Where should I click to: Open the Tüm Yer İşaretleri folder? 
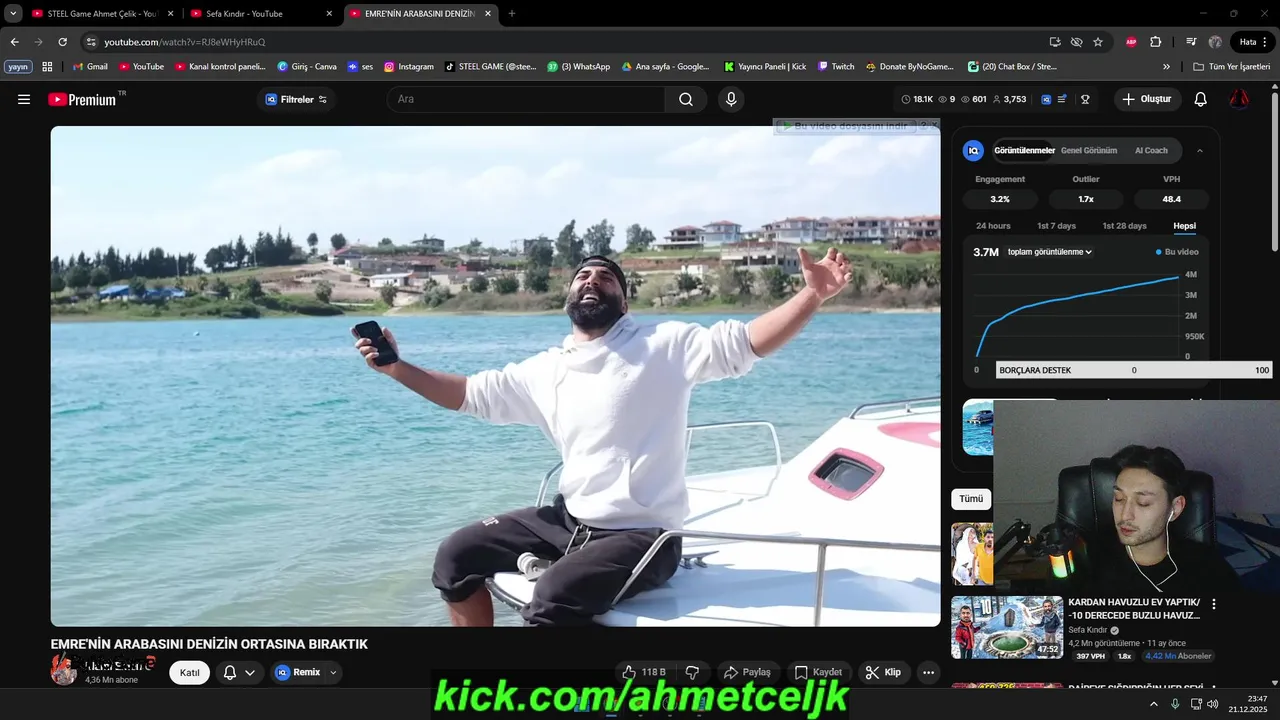pyautogui.click(x=1231, y=67)
